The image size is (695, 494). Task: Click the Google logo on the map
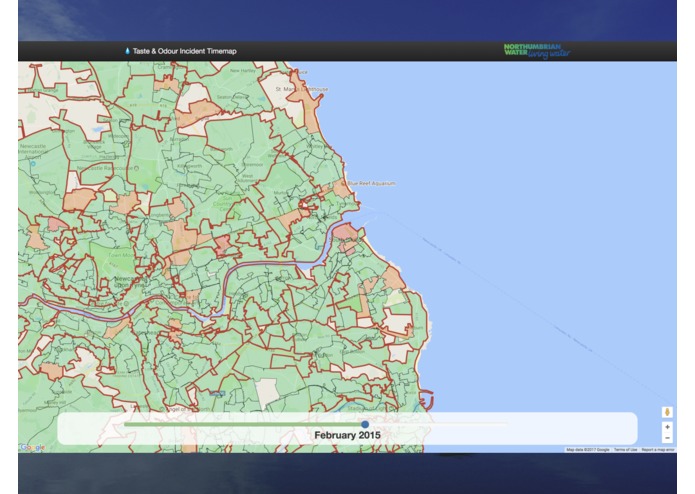pyautogui.click(x=32, y=447)
